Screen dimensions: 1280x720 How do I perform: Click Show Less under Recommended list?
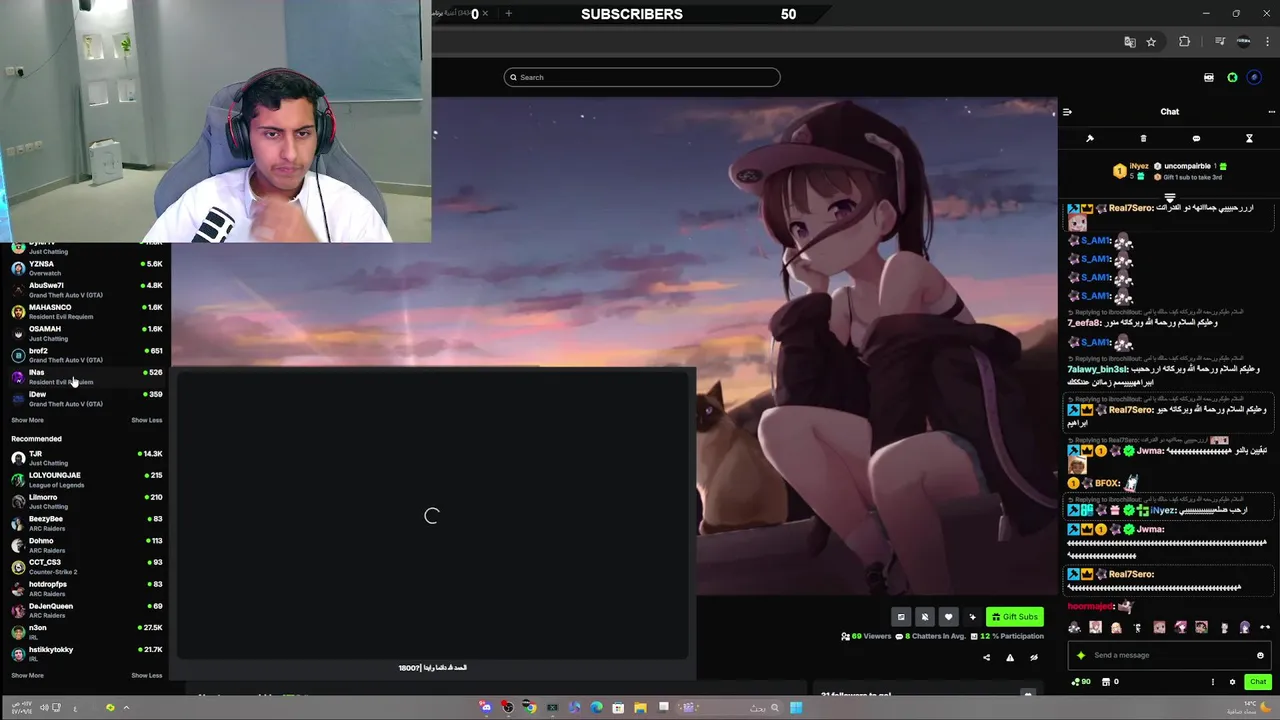click(147, 675)
